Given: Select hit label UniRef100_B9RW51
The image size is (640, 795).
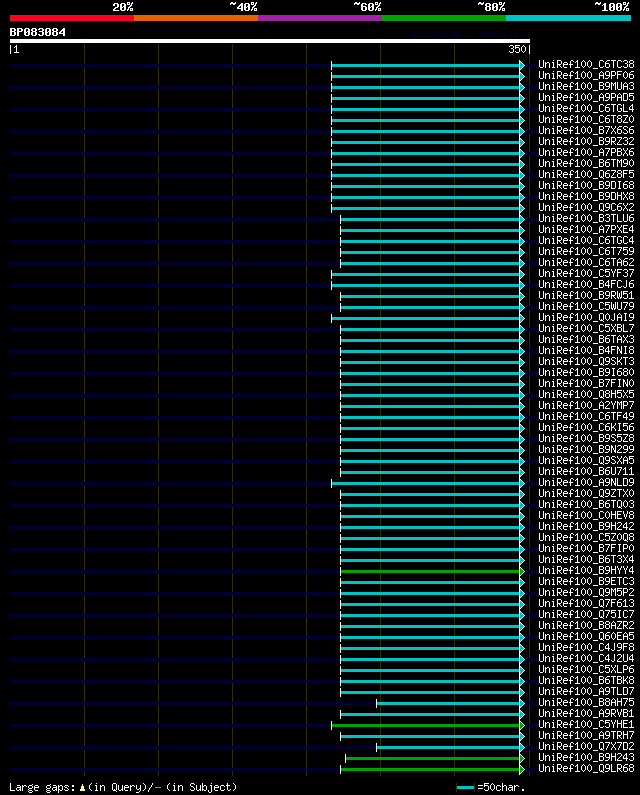Looking at the screenshot, I should [586, 295].
